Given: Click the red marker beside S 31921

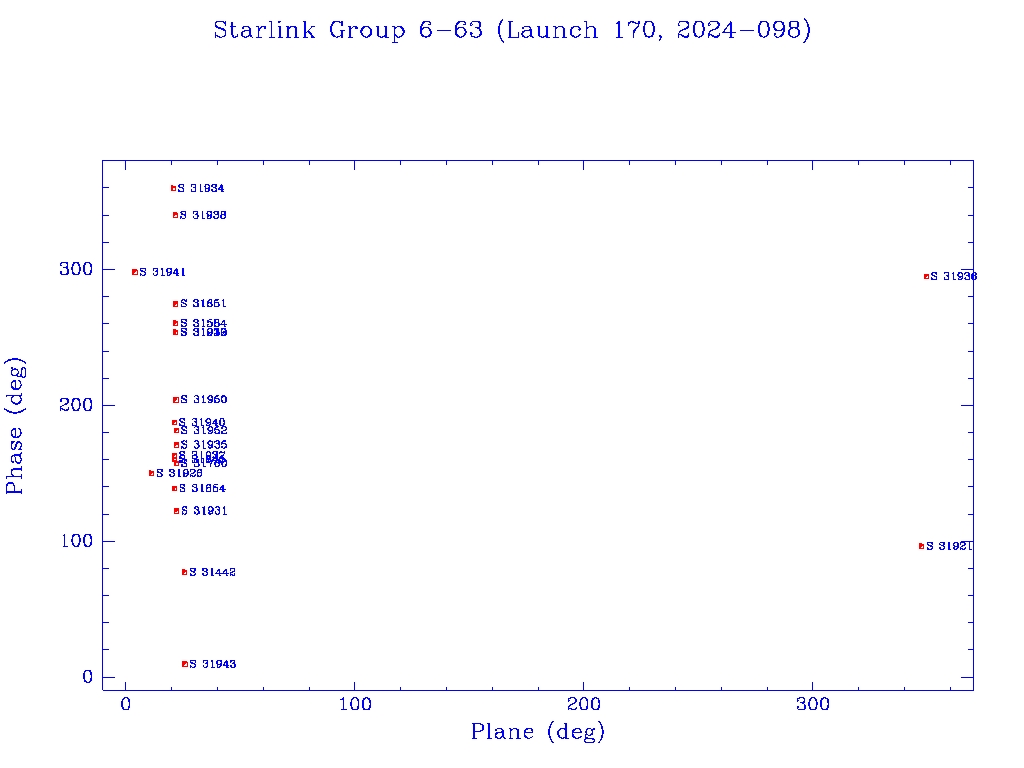Looking at the screenshot, I should point(921,546).
